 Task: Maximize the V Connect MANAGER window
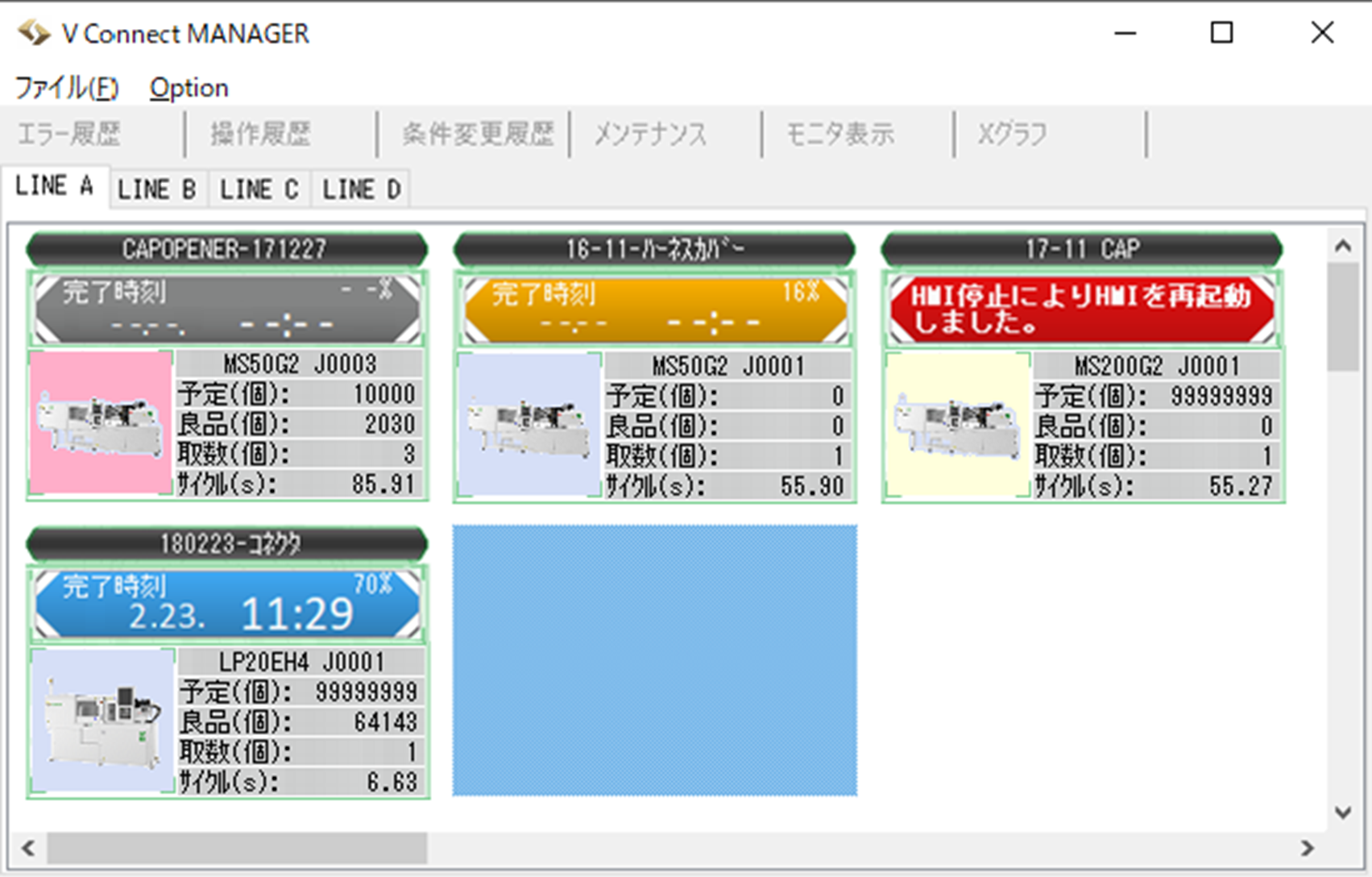click(1222, 33)
